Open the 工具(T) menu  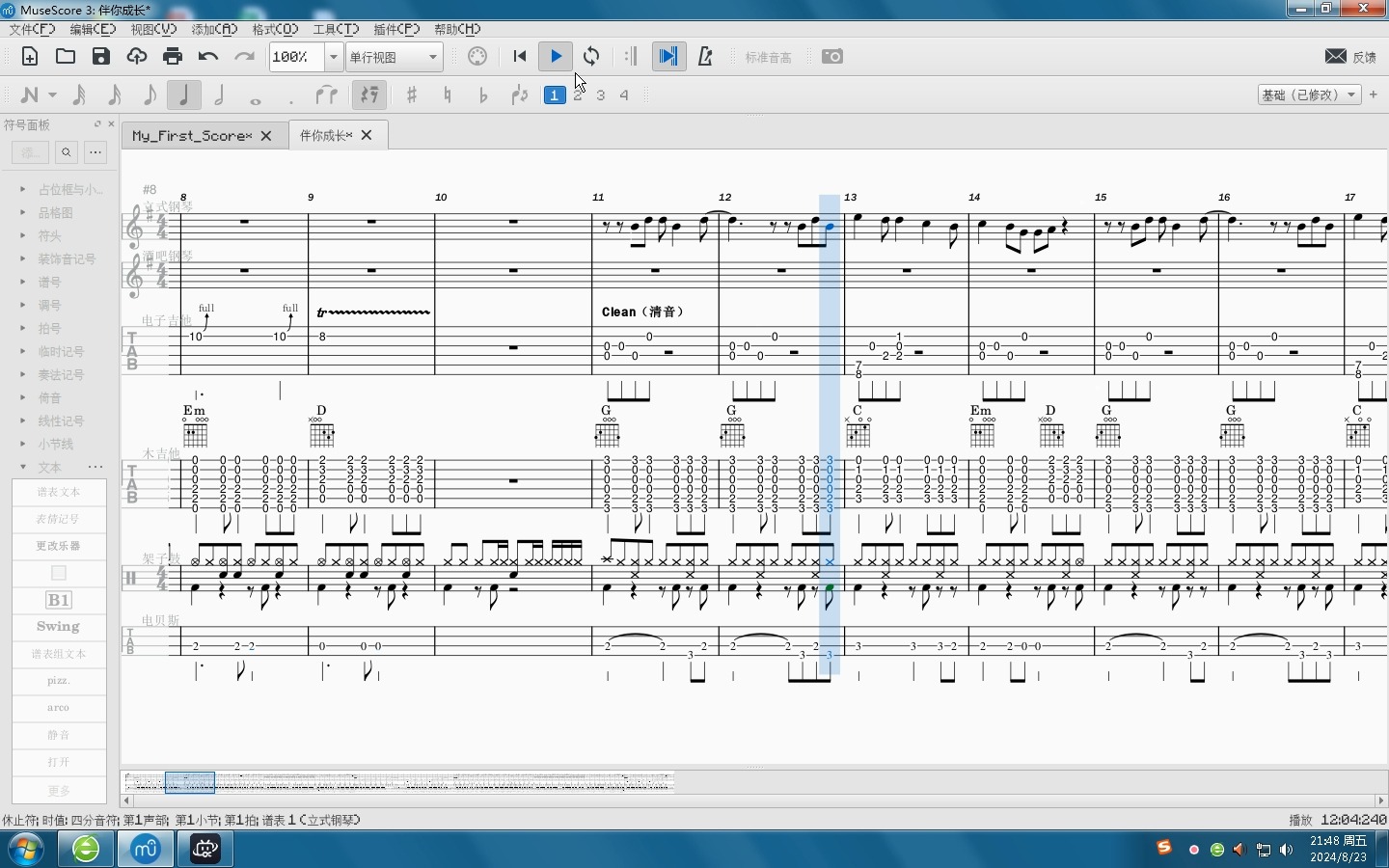pos(336,29)
